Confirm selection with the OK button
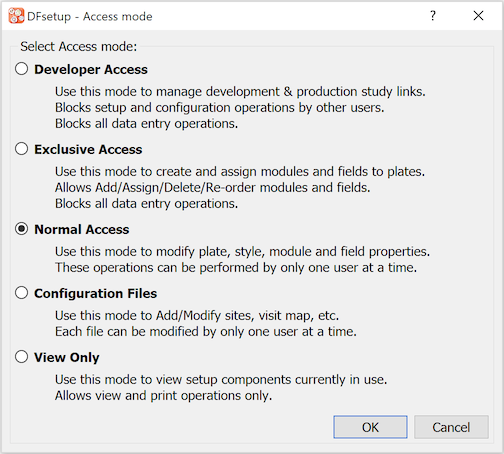 pyautogui.click(x=370, y=427)
